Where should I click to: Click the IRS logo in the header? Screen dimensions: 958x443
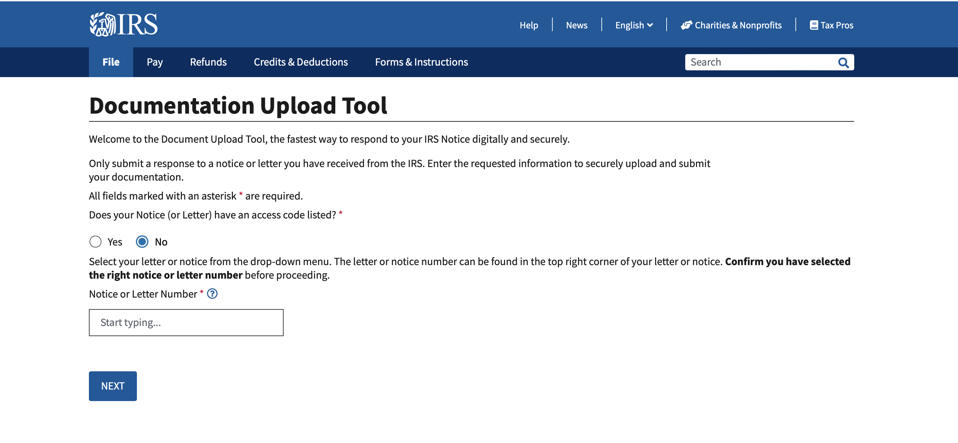click(123, 24)
